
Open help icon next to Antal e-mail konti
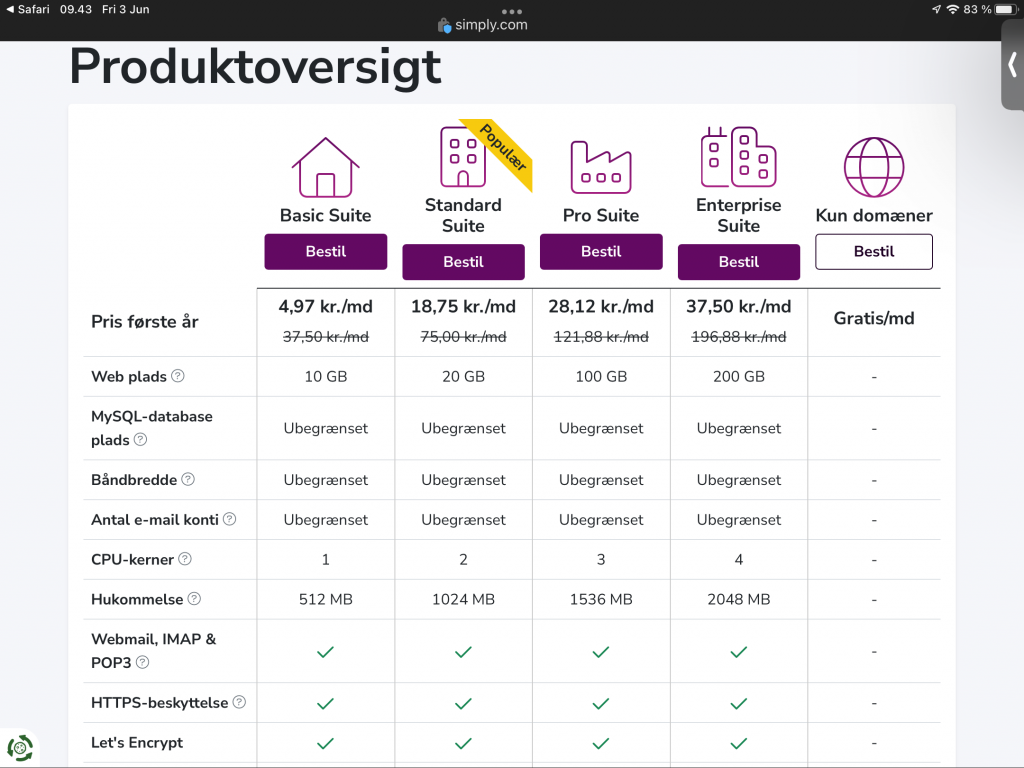[x=230, y=519]
